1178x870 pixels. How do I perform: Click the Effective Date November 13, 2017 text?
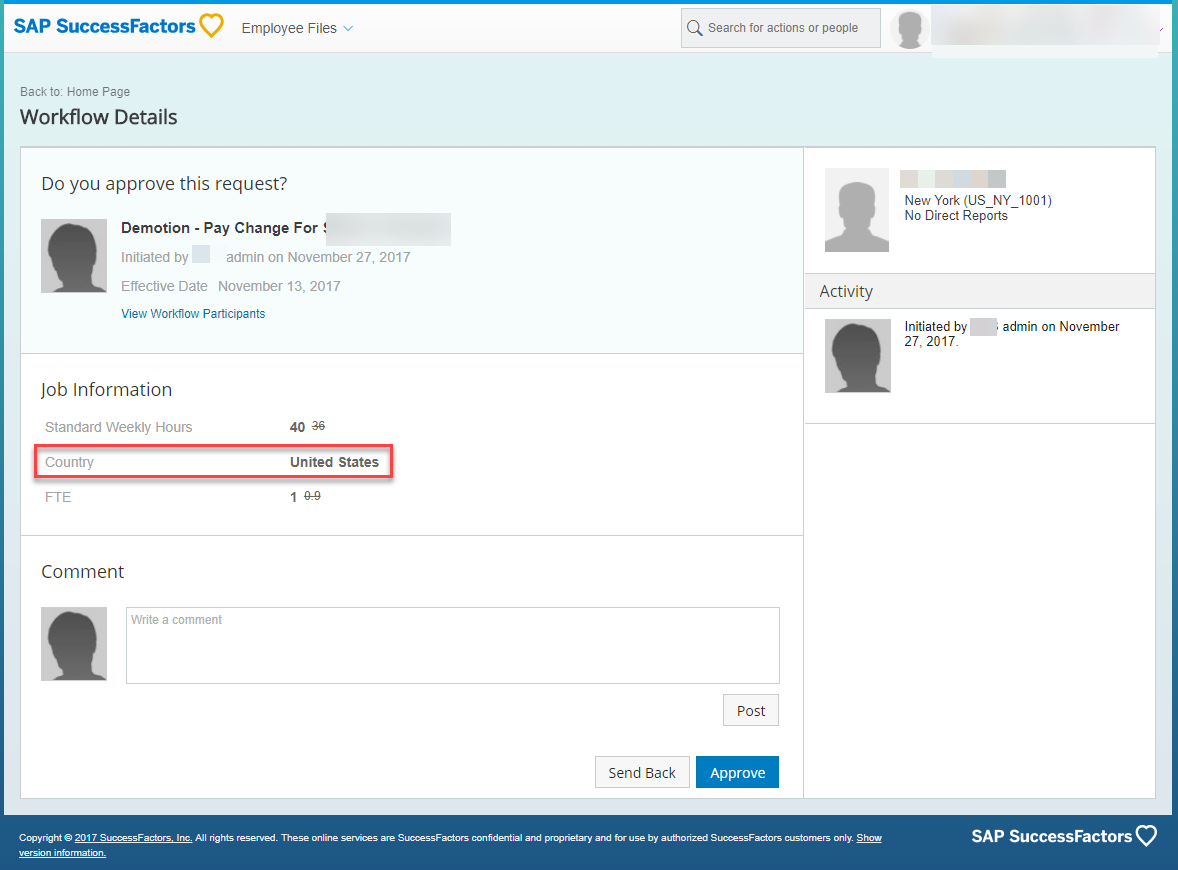click(x=231, y=286)
